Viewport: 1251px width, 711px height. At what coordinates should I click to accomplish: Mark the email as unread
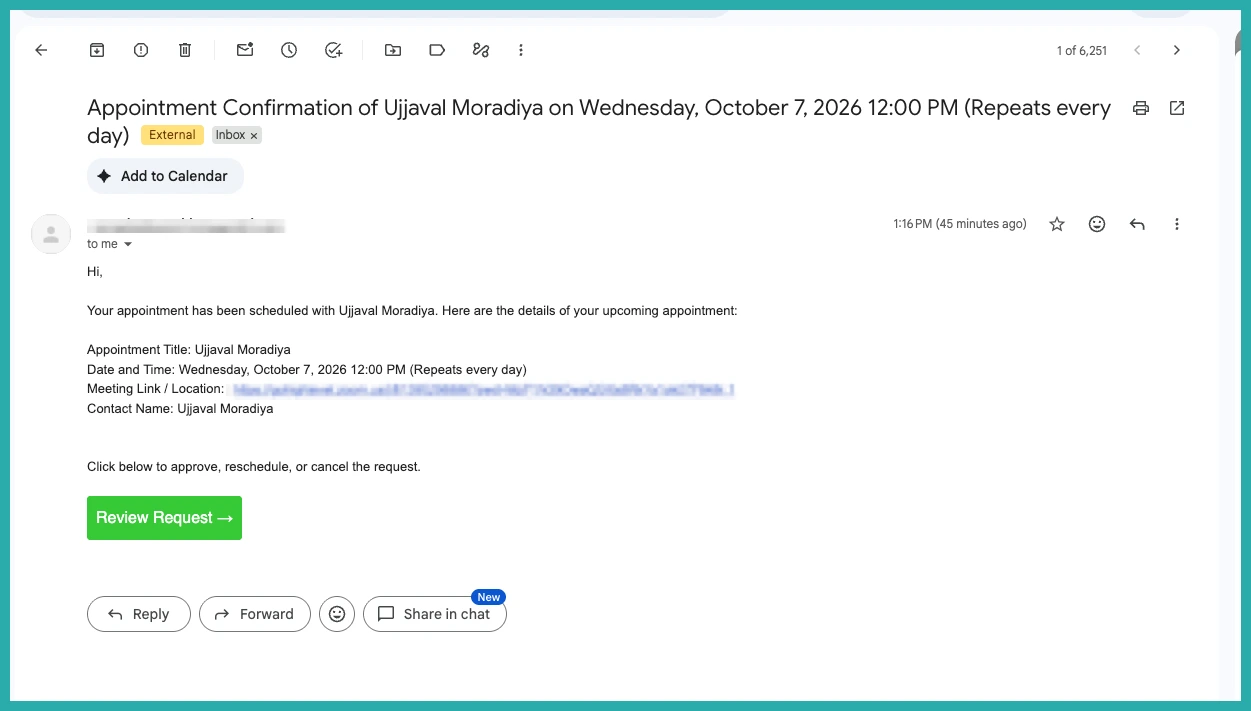pyautogui.click(x=245, y=50)
